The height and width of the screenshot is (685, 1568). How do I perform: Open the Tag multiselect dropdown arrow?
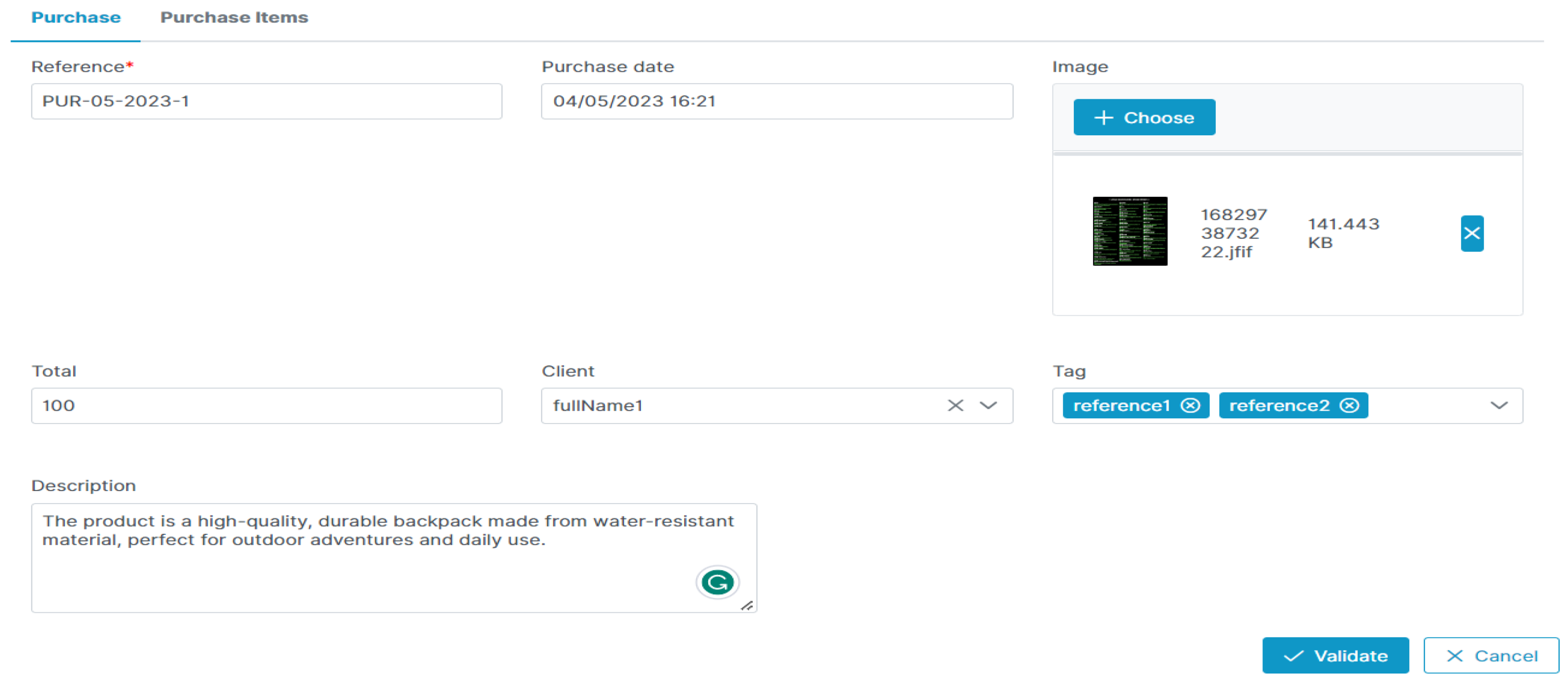tap(1499, 405)
